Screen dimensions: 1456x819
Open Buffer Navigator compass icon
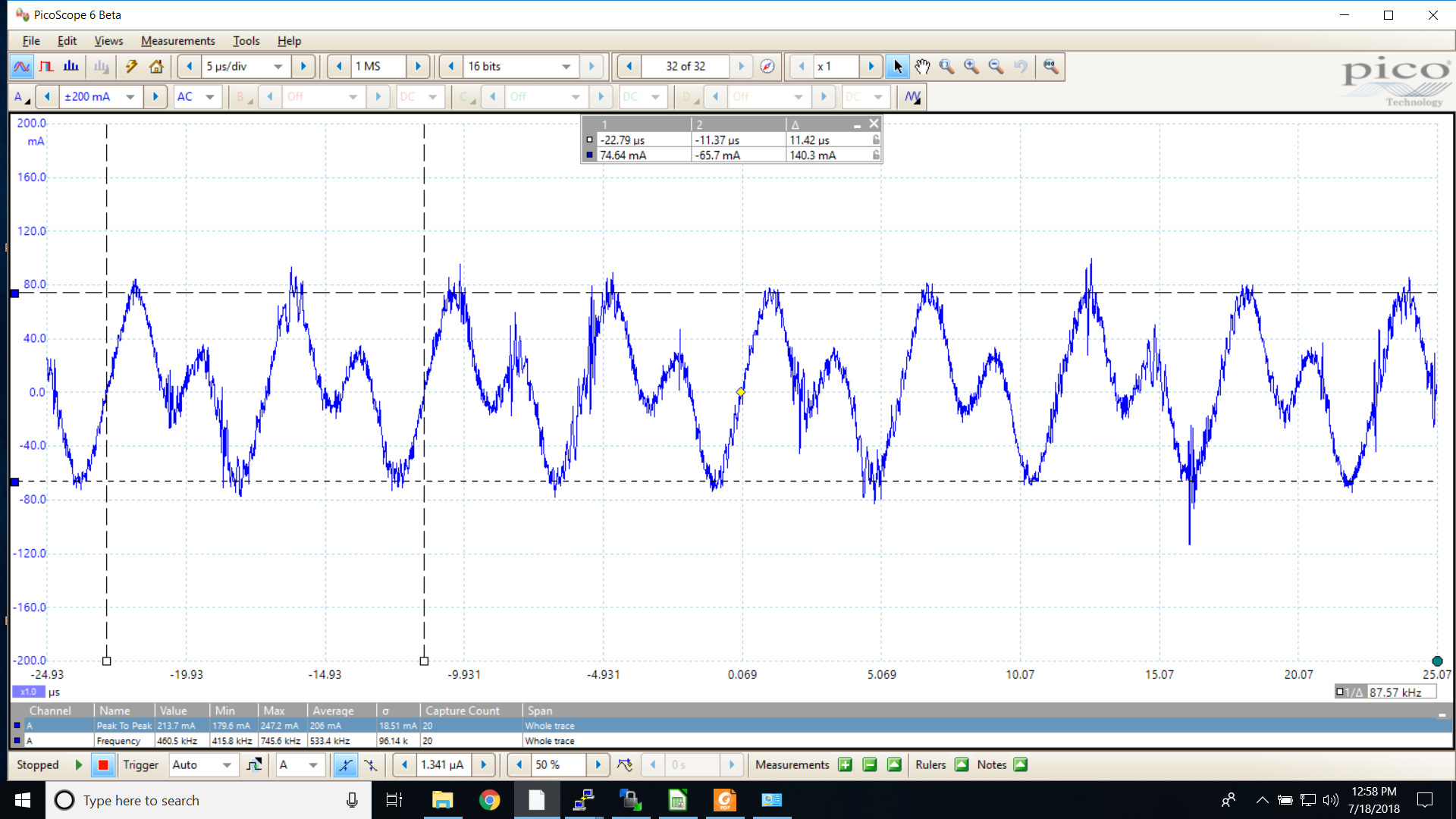click(767, 67)
